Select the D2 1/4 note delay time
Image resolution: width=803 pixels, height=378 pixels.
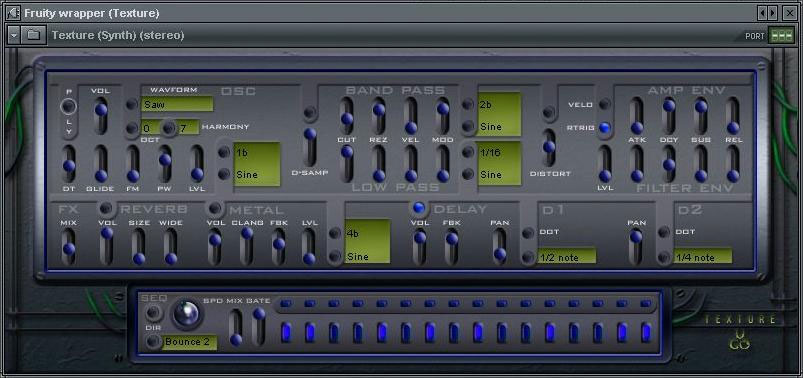click(x=703, y=257)
